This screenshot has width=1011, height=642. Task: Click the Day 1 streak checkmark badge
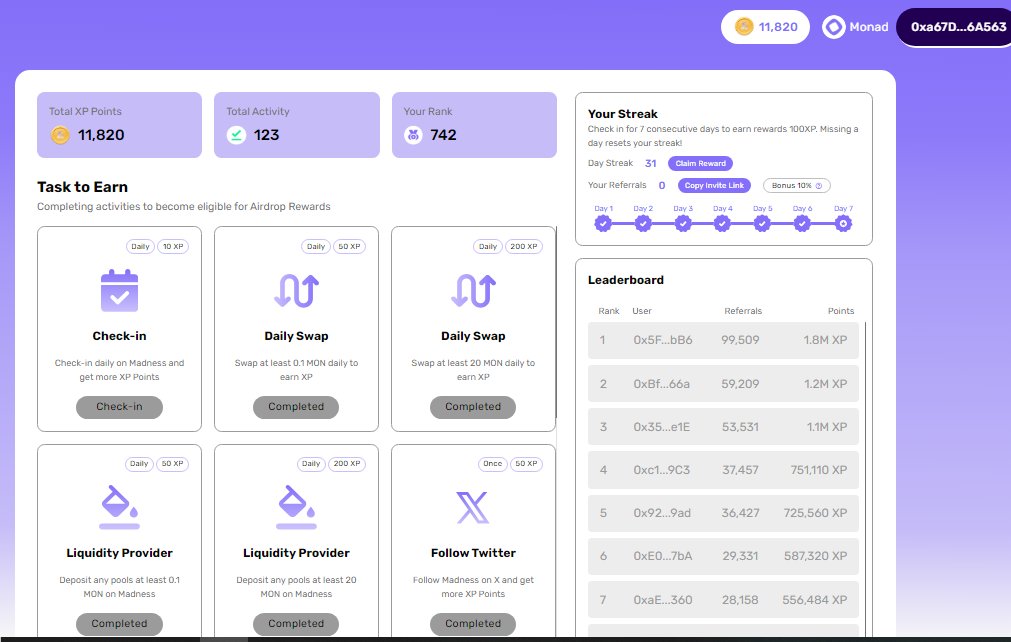pyautogui.click(x=603, y=224)
